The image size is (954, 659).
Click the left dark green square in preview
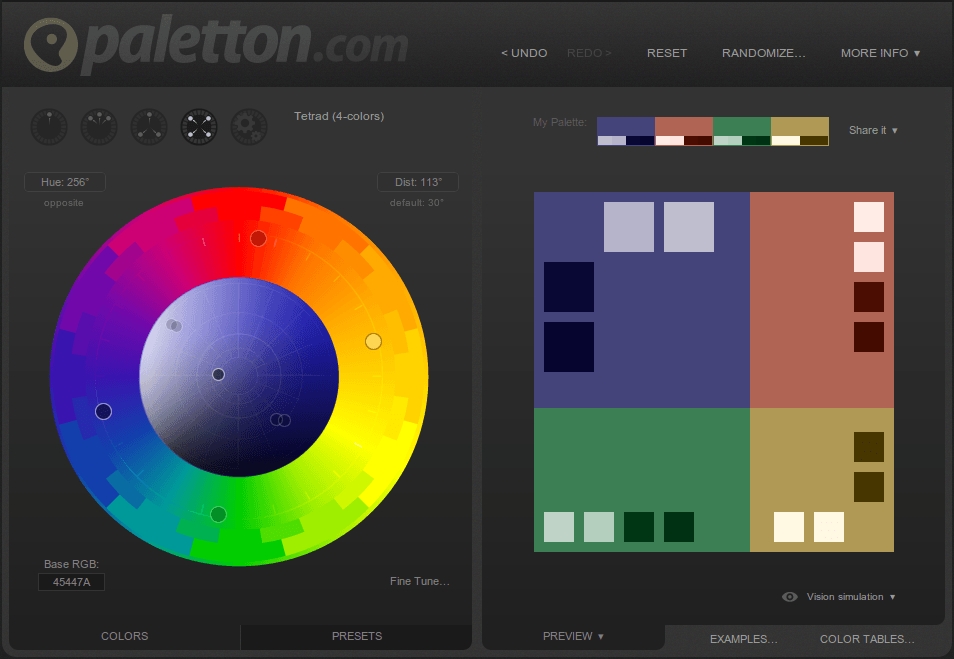(x=639, y=527)
